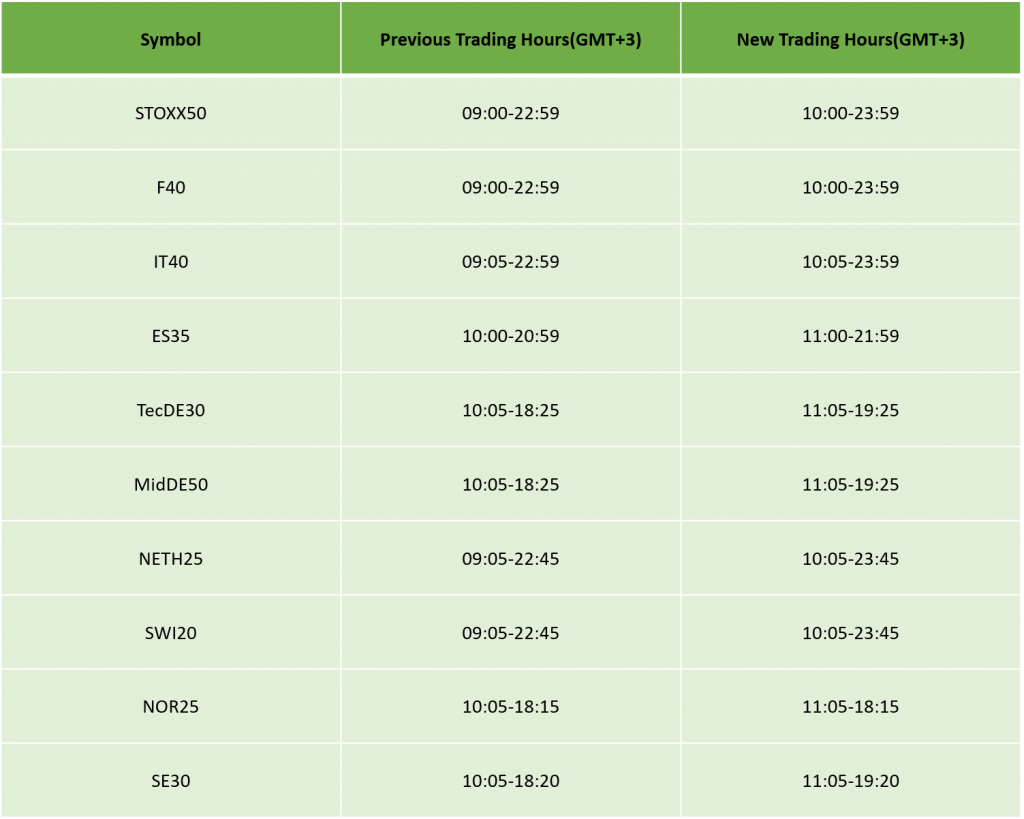
Task: Select the IT40 symbol cell
Action: click(x=170, y=262)
